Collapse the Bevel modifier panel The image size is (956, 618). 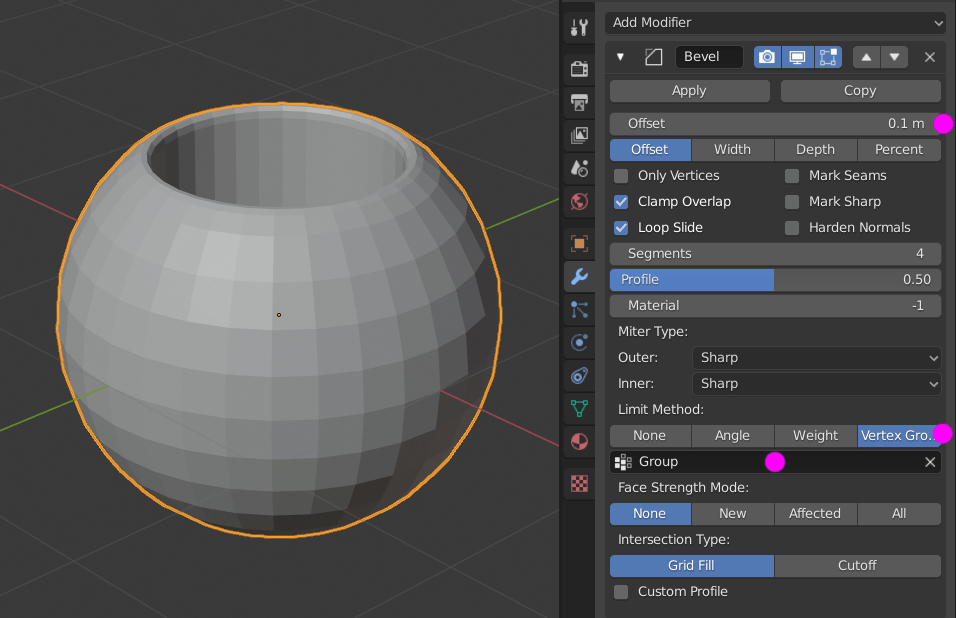pos(618,57)
